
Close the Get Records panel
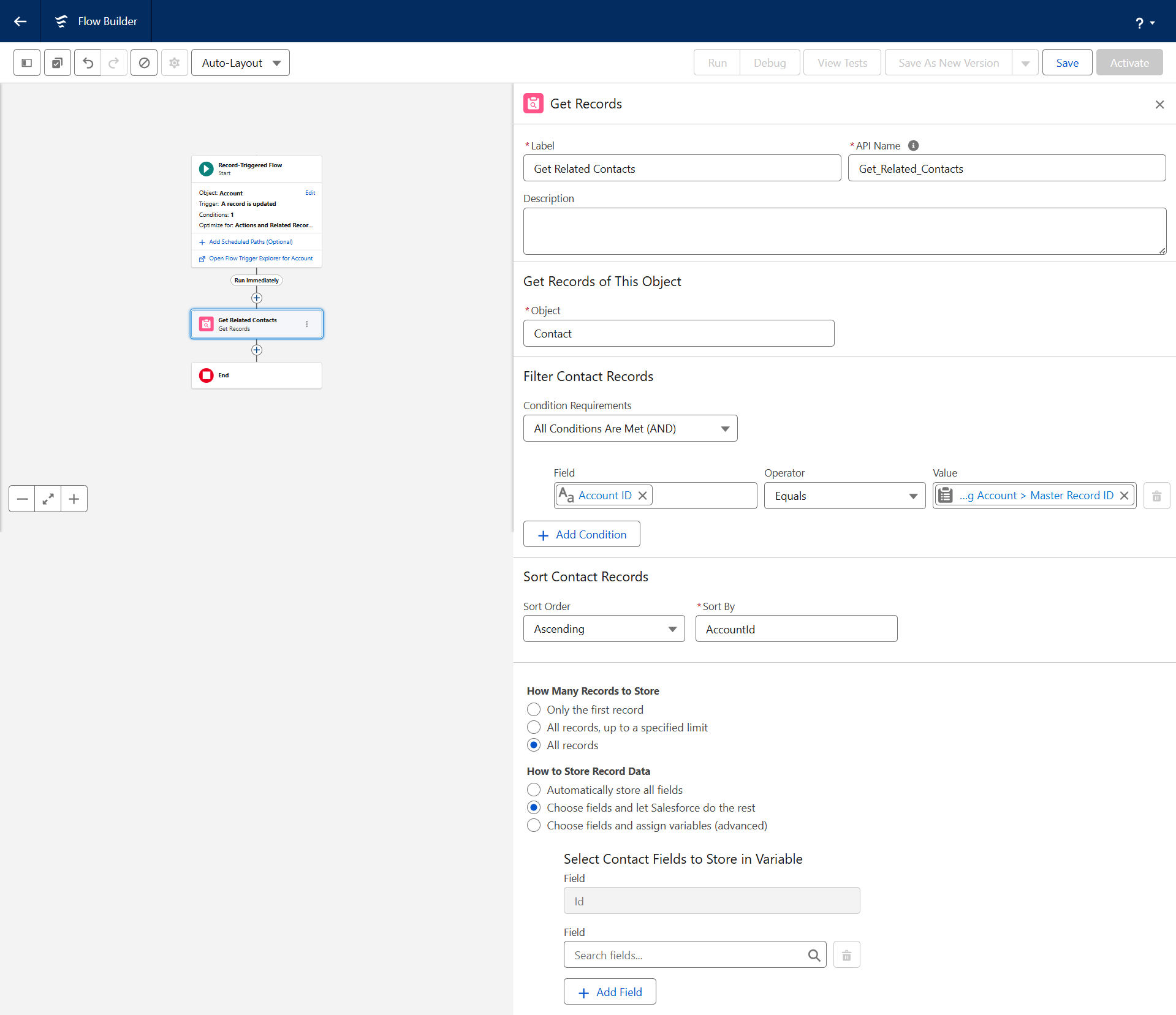(x=1159, y=105)
